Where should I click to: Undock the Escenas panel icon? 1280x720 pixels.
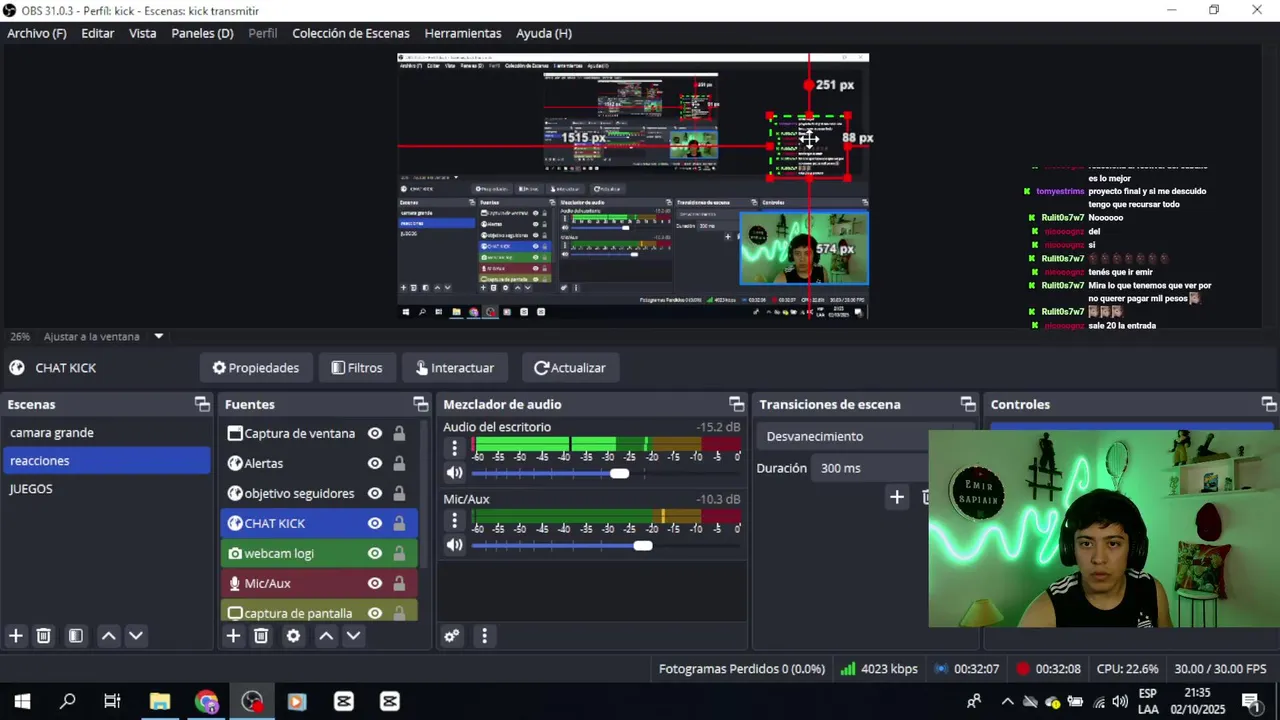202,404
